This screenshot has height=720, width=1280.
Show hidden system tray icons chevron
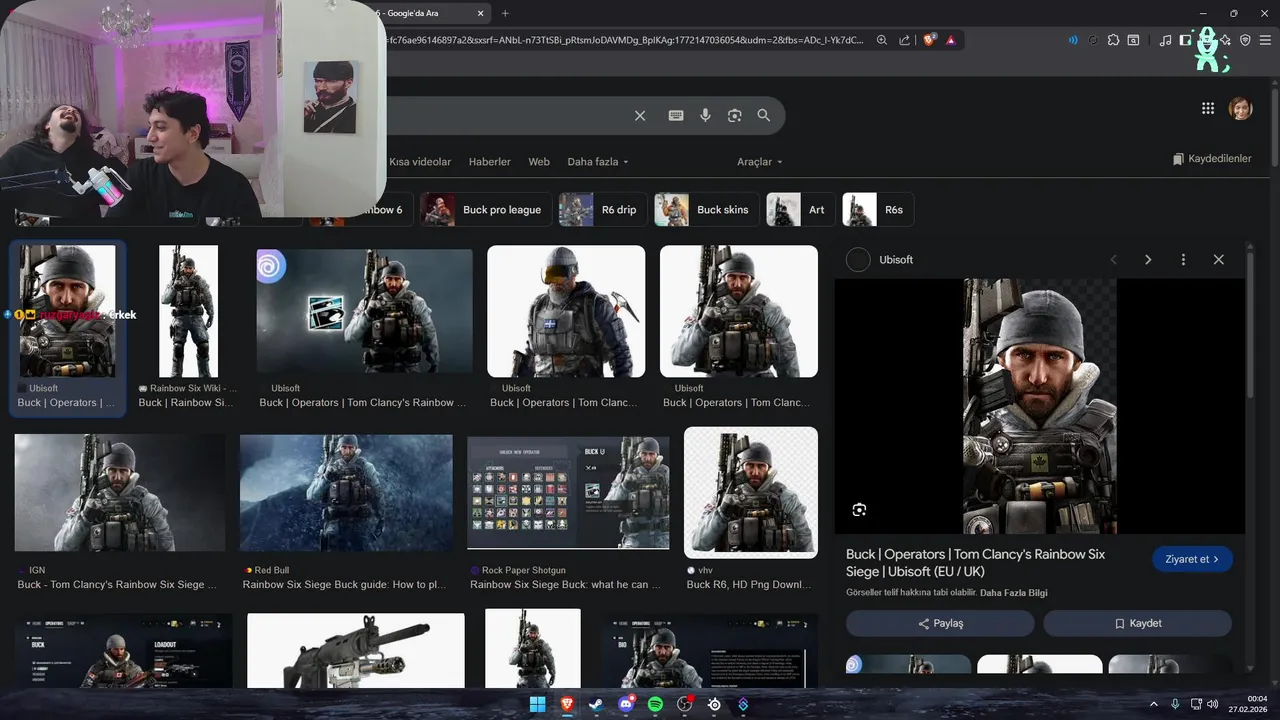[1153, 704]
